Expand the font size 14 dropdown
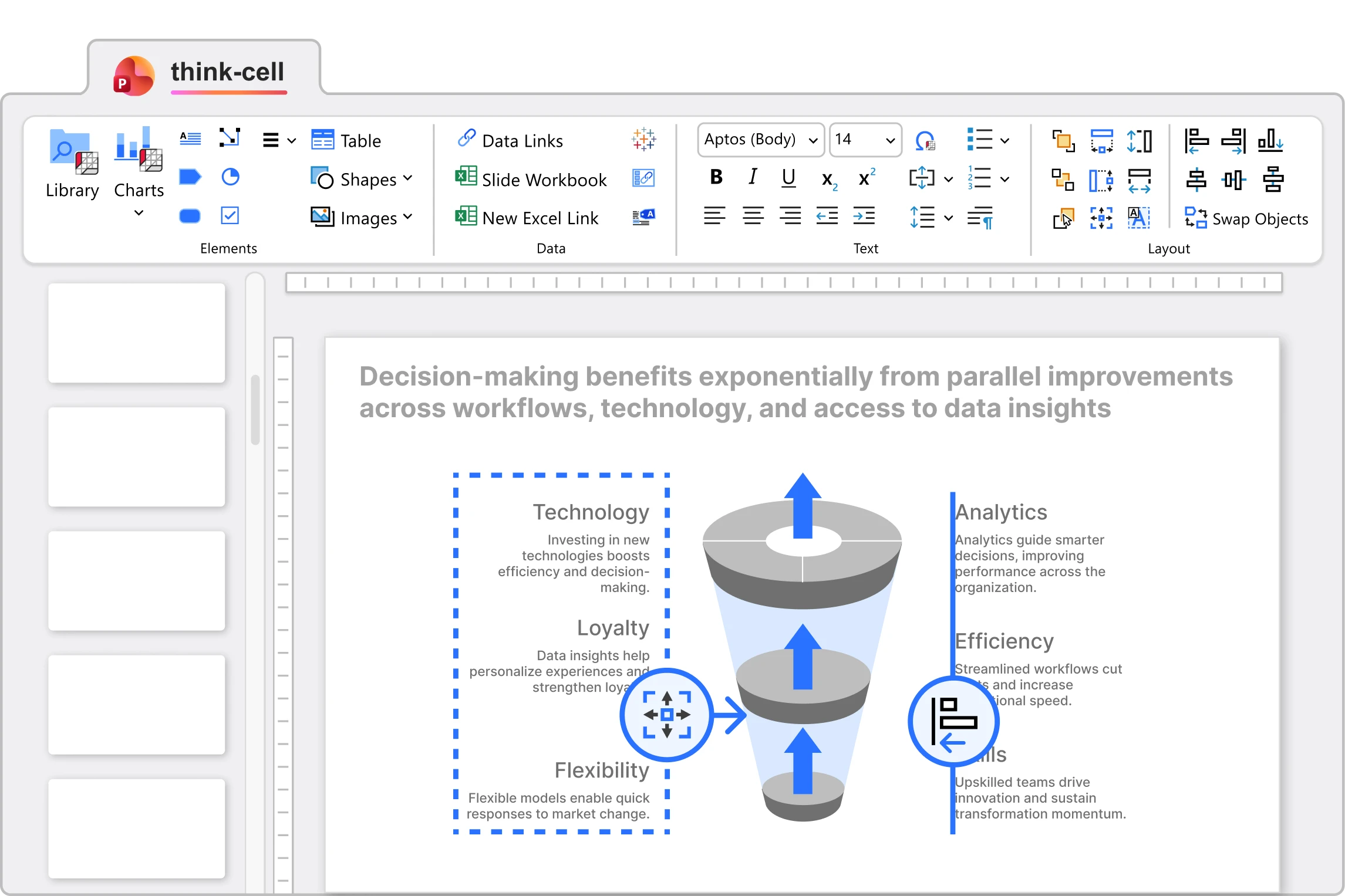1345x896 pixels. (x=889, y=140)
